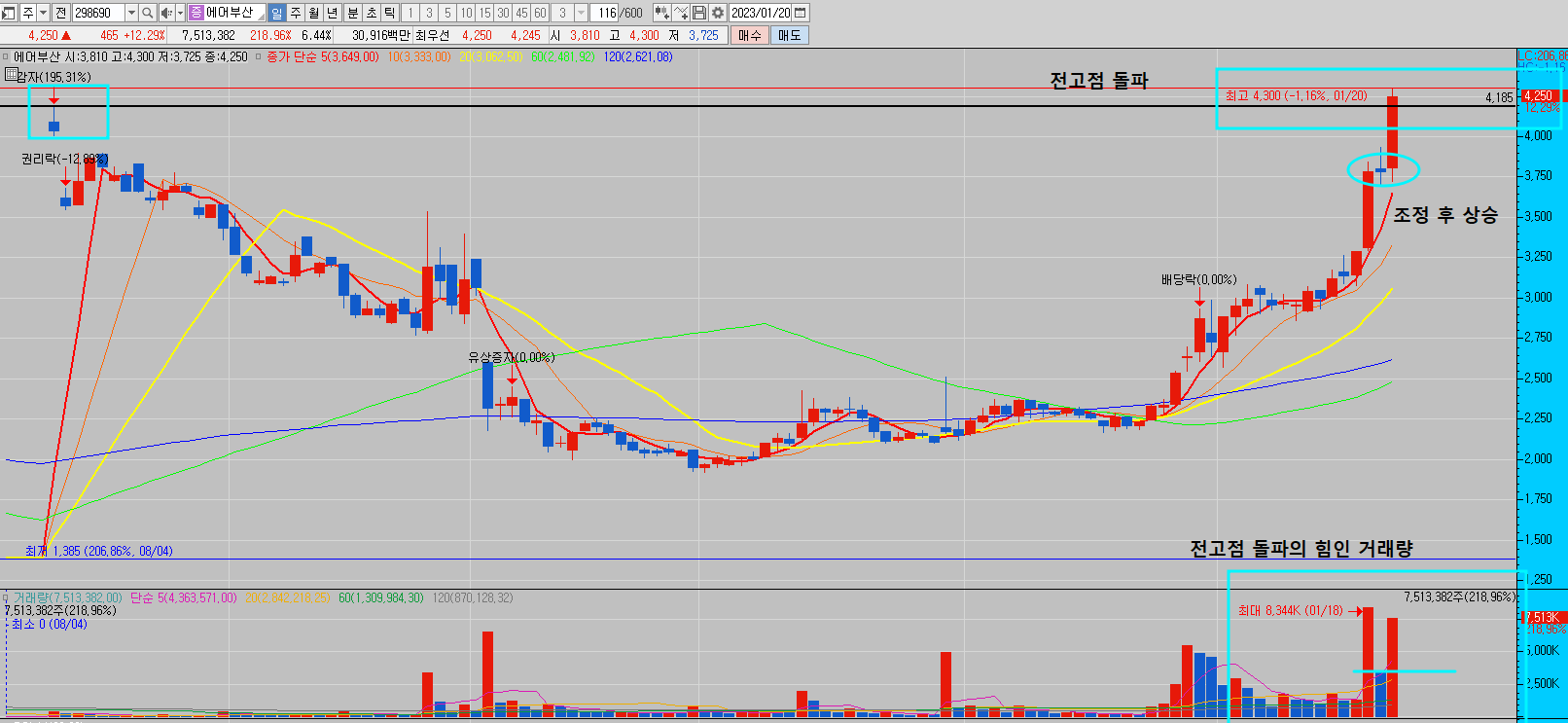Open the stock search magnifier icon
The image size is (1568, 723).
[147, 13]
